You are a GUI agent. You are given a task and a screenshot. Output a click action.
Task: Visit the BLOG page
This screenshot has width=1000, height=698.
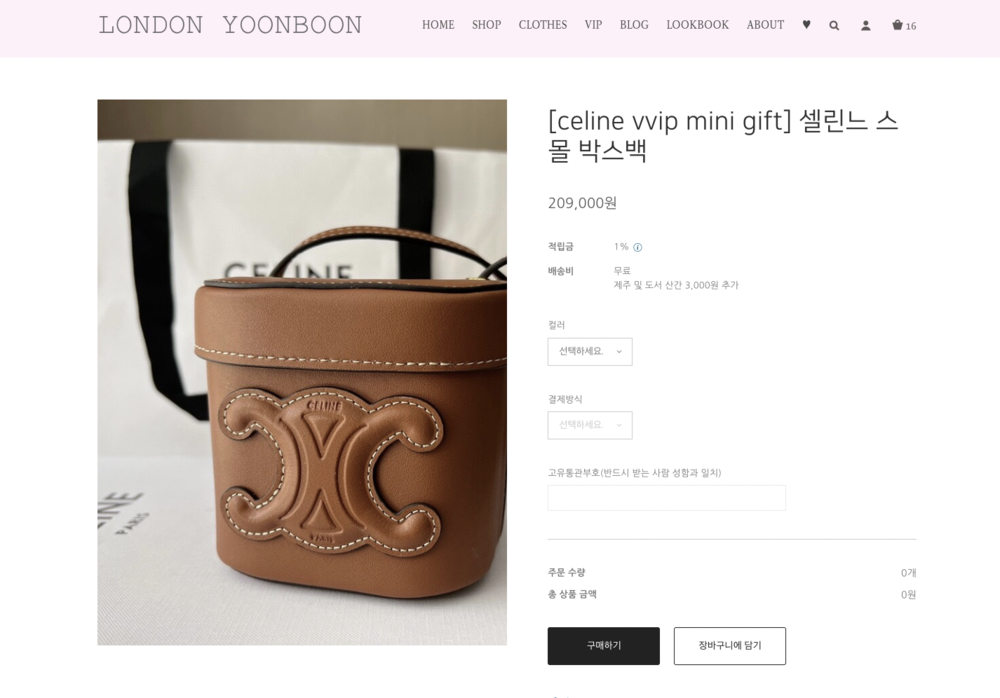pos(634,25)
